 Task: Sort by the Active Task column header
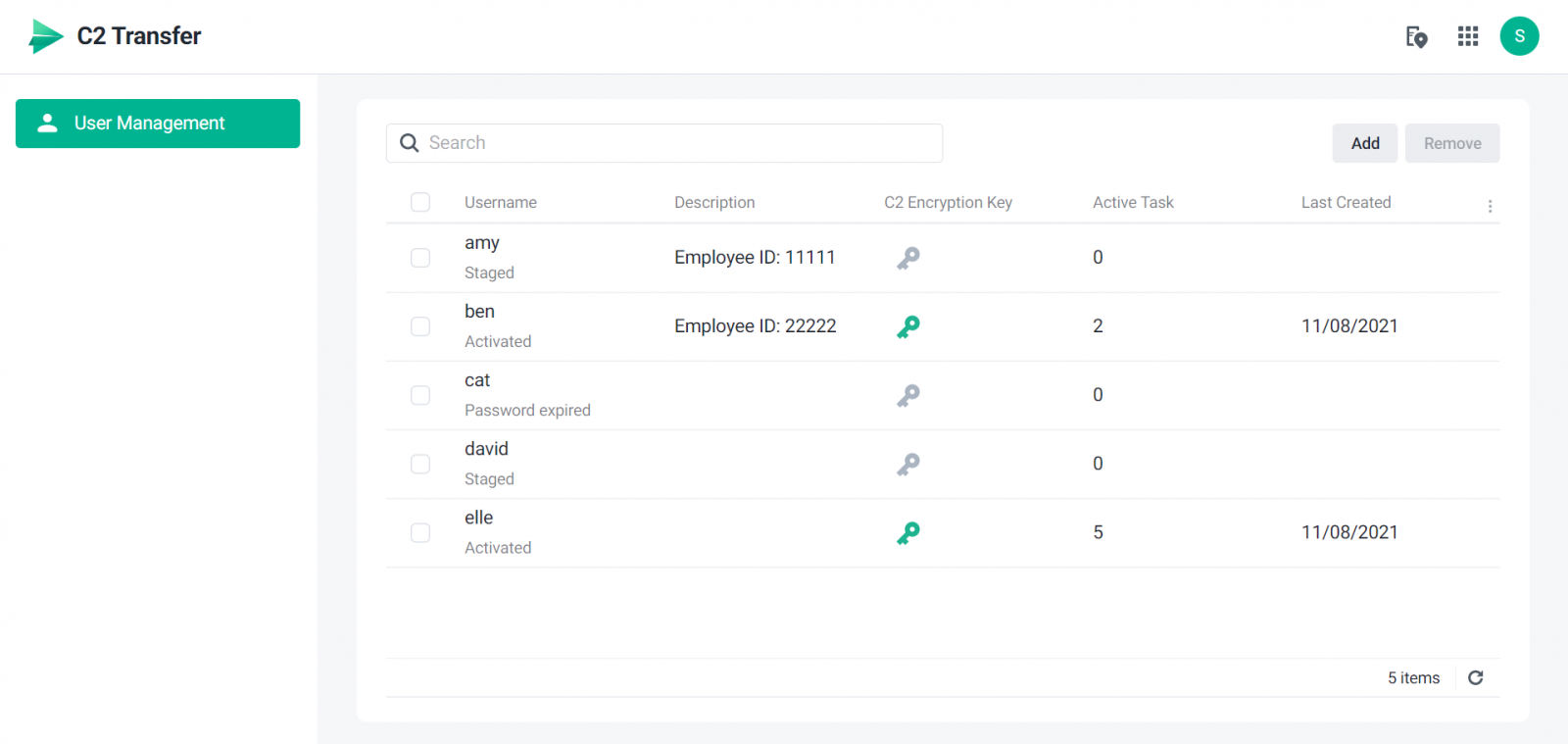pos(1133,202)
